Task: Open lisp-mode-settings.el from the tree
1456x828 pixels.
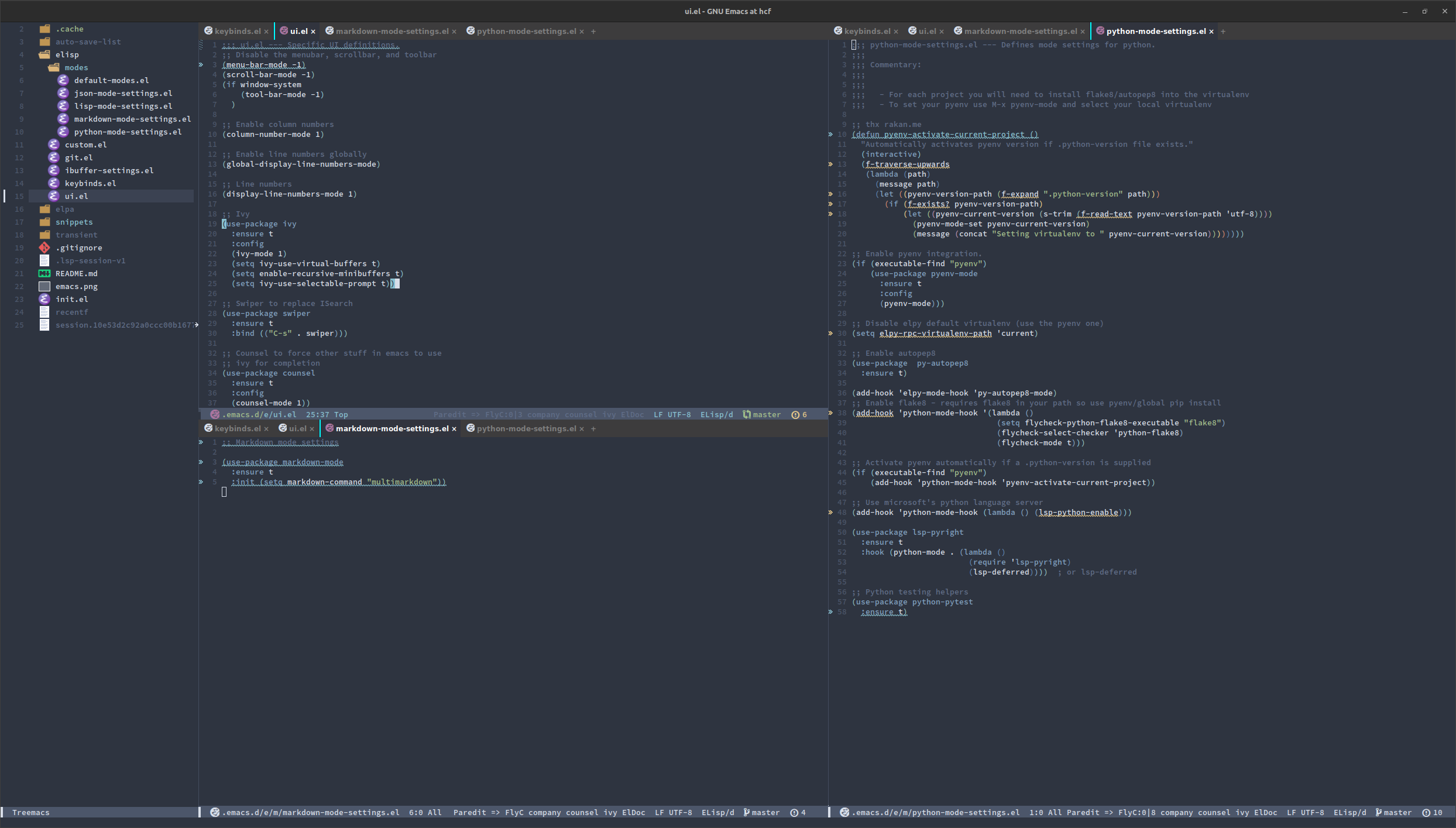Action: [x=123, y=106]
